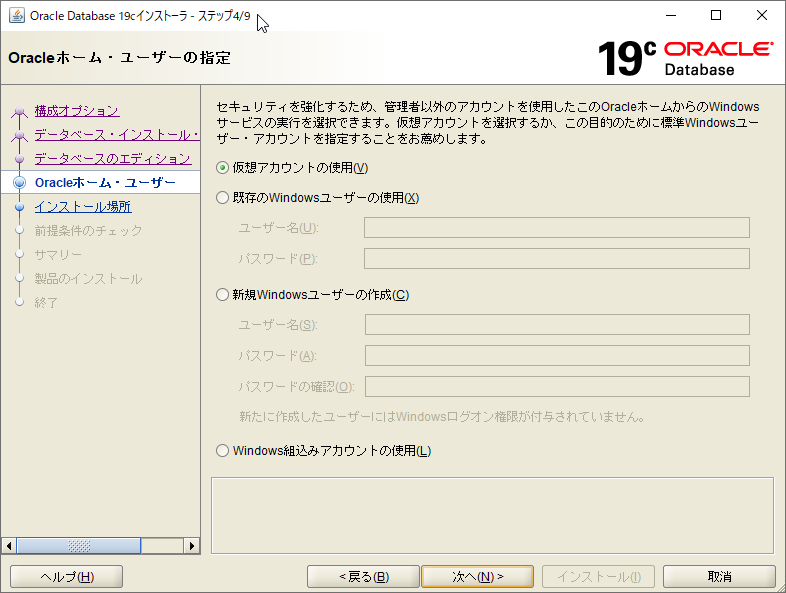Viewport: 786px width, 593px height.
Task: Click the Oracle Database 19c logo
Action: pos(685,59)
